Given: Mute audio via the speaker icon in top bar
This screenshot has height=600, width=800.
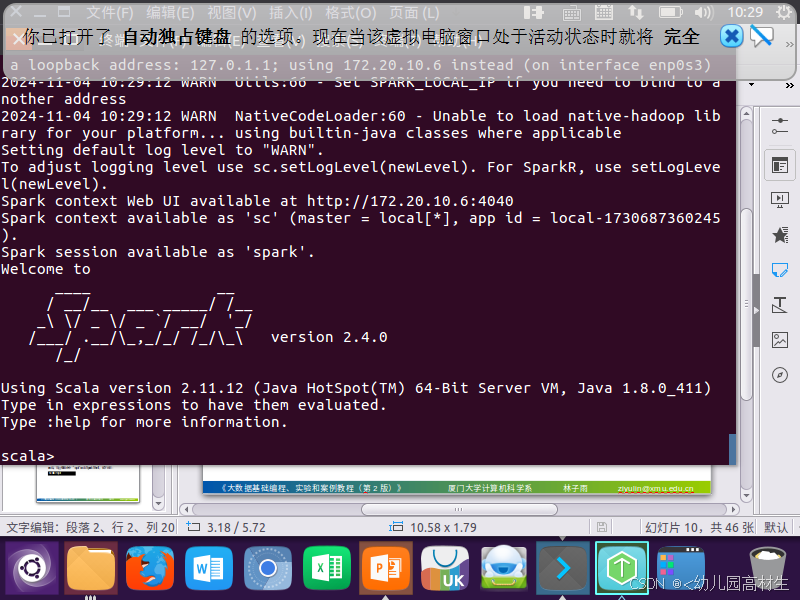Looking at the screenshot, I should 702,10.
